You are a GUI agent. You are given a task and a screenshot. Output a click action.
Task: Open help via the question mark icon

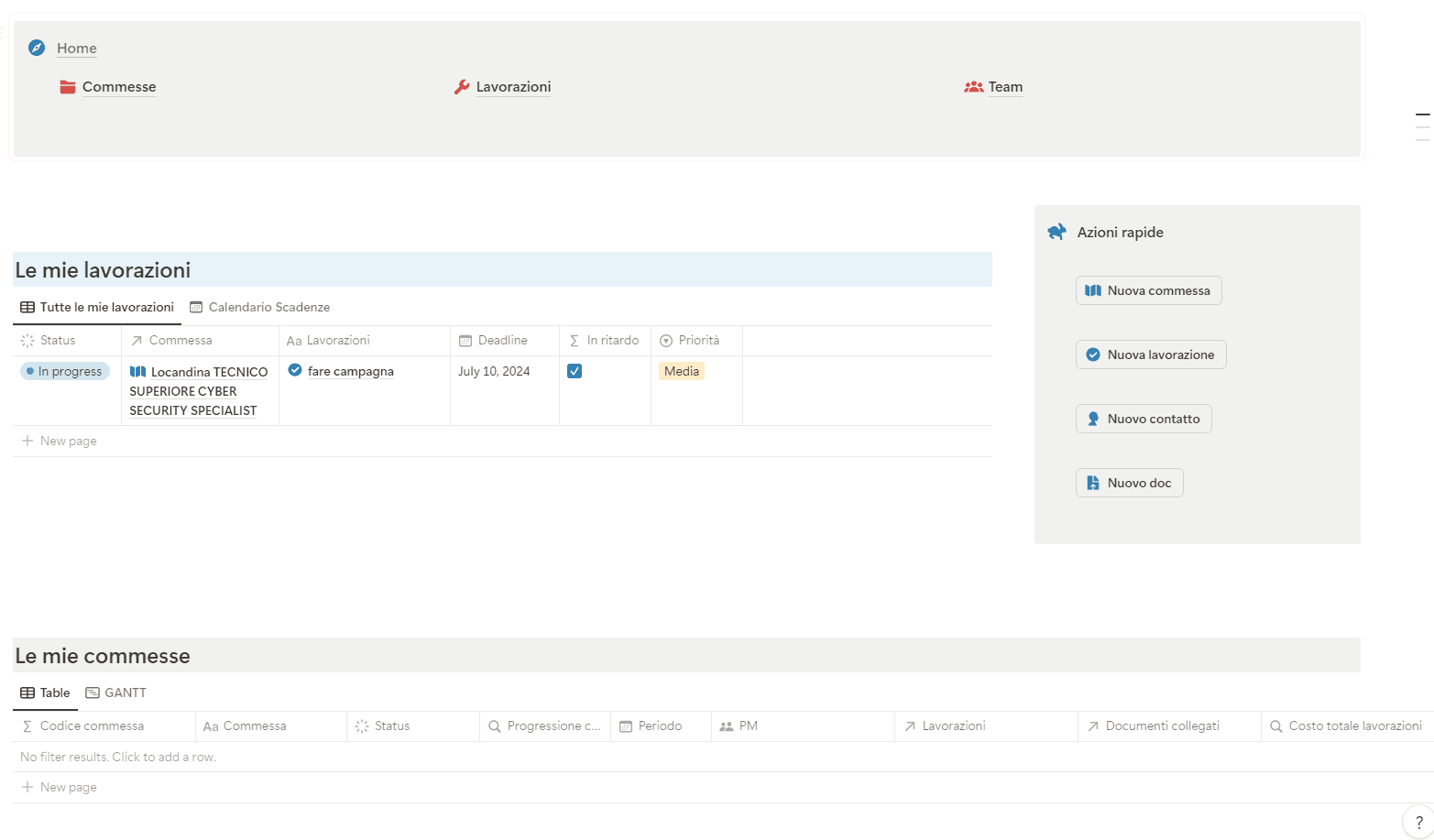1417,821
